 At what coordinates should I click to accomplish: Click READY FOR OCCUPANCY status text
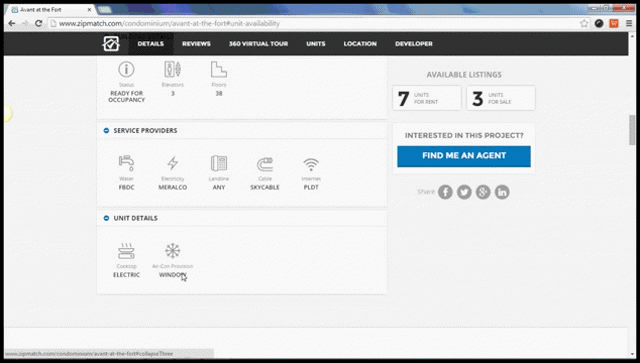(127, 96)
